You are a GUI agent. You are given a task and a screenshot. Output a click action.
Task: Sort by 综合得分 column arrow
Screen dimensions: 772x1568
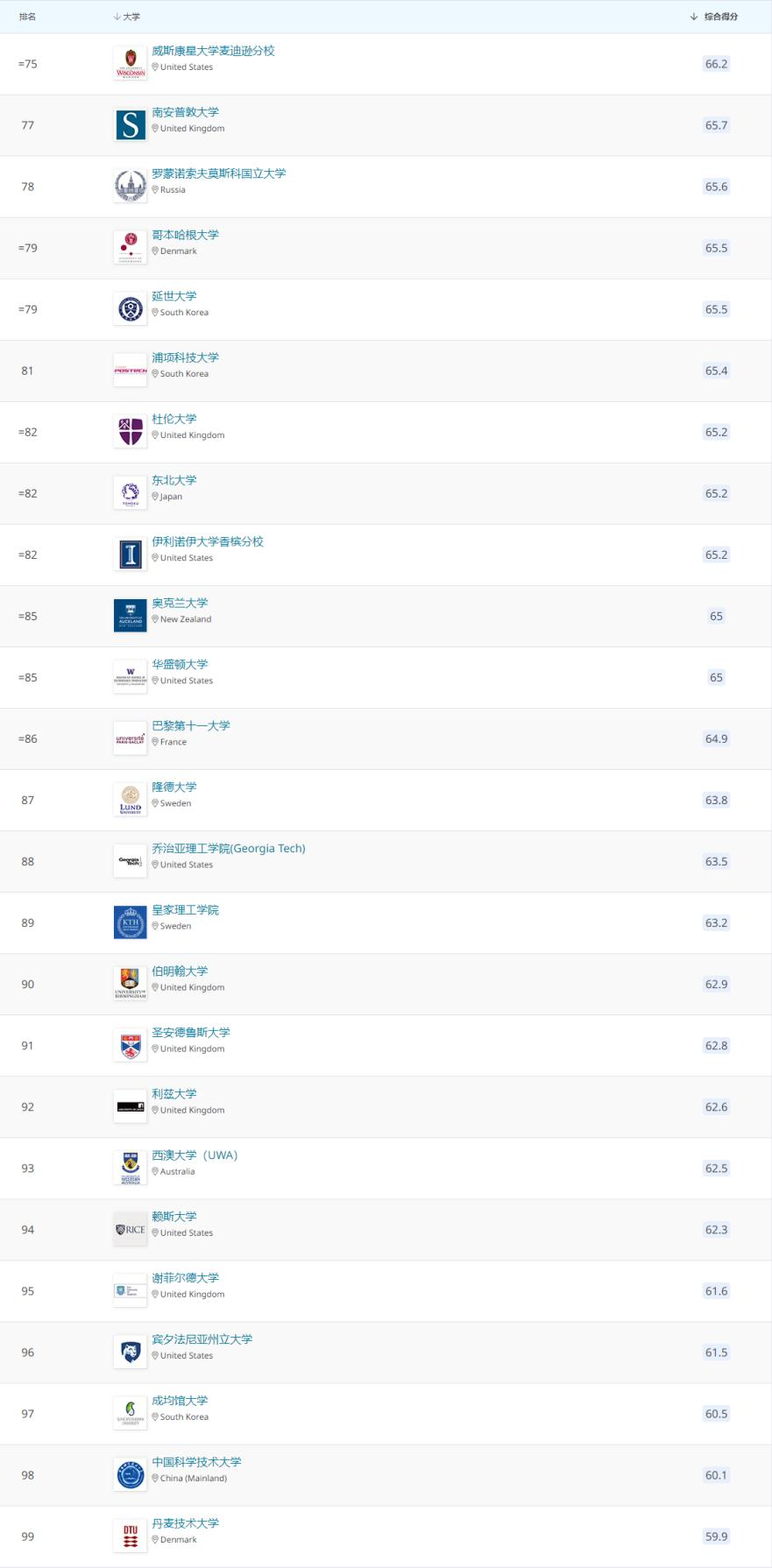click(x=694, y=17)
